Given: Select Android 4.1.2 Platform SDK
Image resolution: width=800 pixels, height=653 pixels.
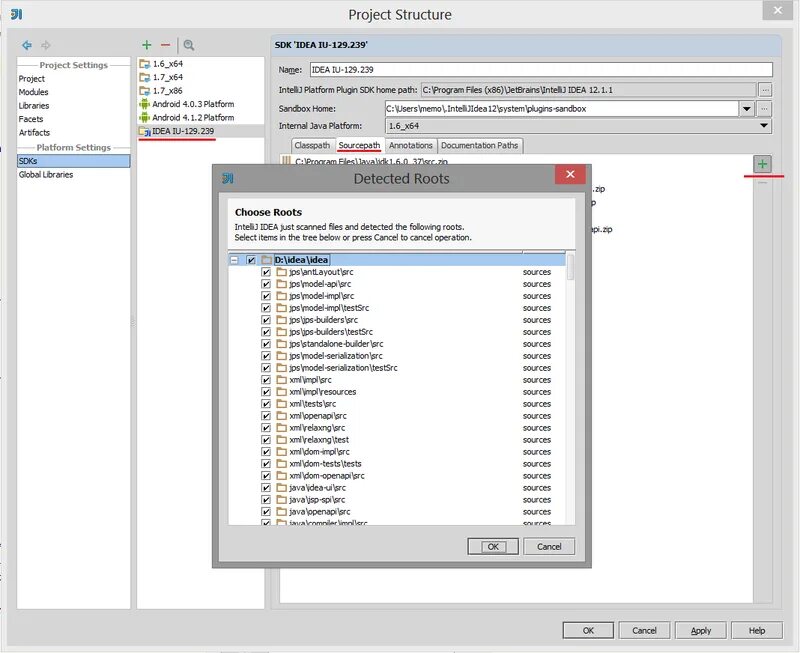Looking at the screenshot, I should 193,117.
